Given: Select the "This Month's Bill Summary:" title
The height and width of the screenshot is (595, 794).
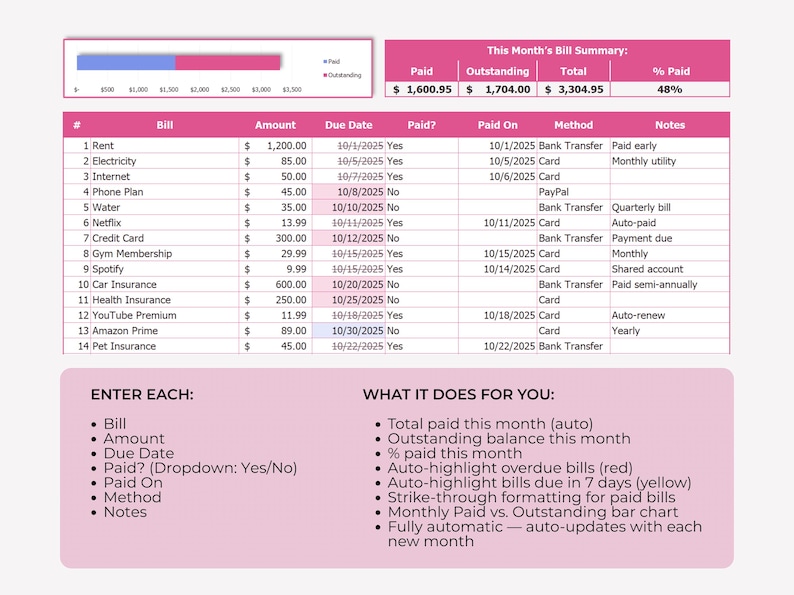Looking at the screenshot, I should pyautogui.click(x=557, y=51).
